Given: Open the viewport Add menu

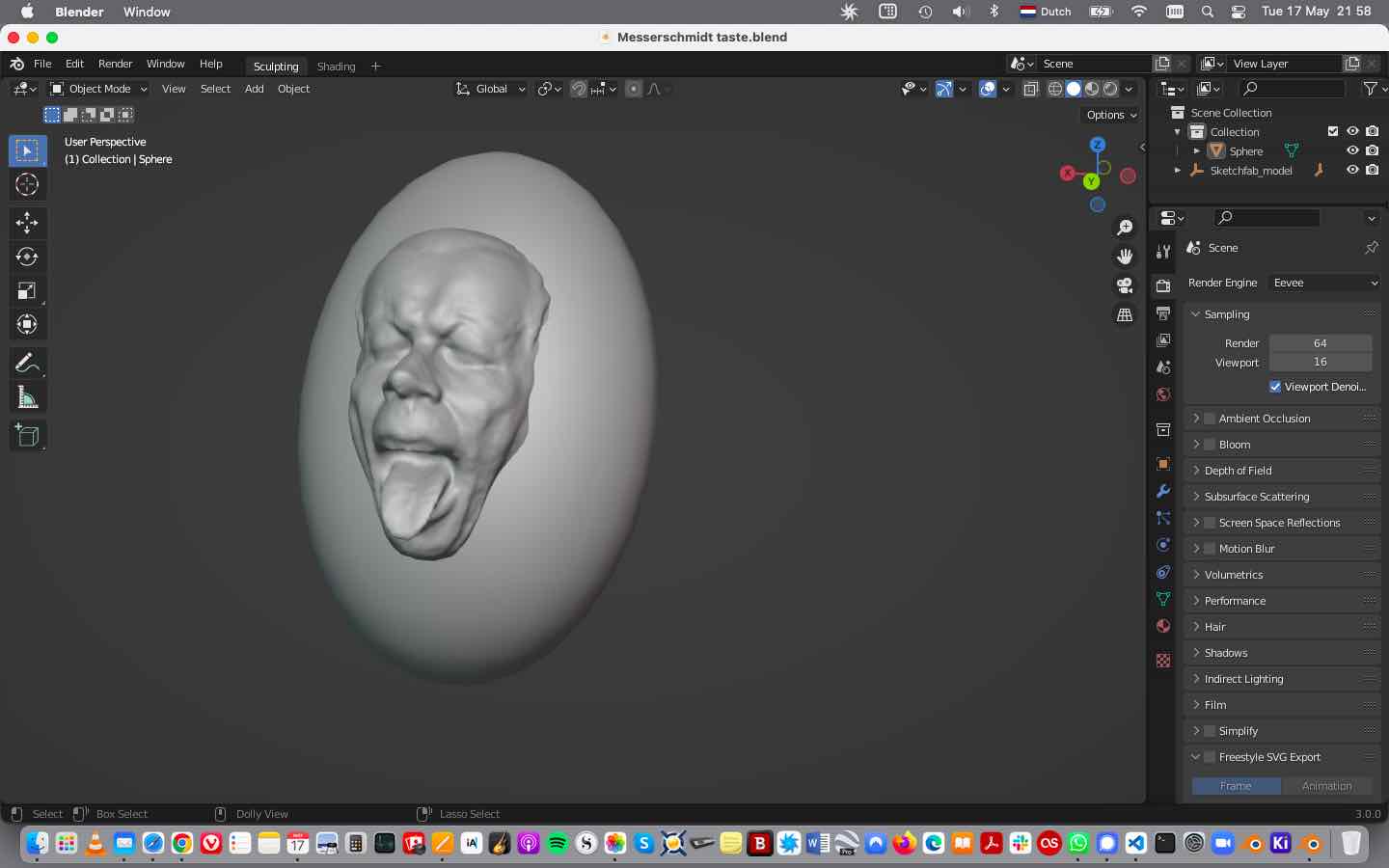Looking at the screenshot, I should coord(254,89).
